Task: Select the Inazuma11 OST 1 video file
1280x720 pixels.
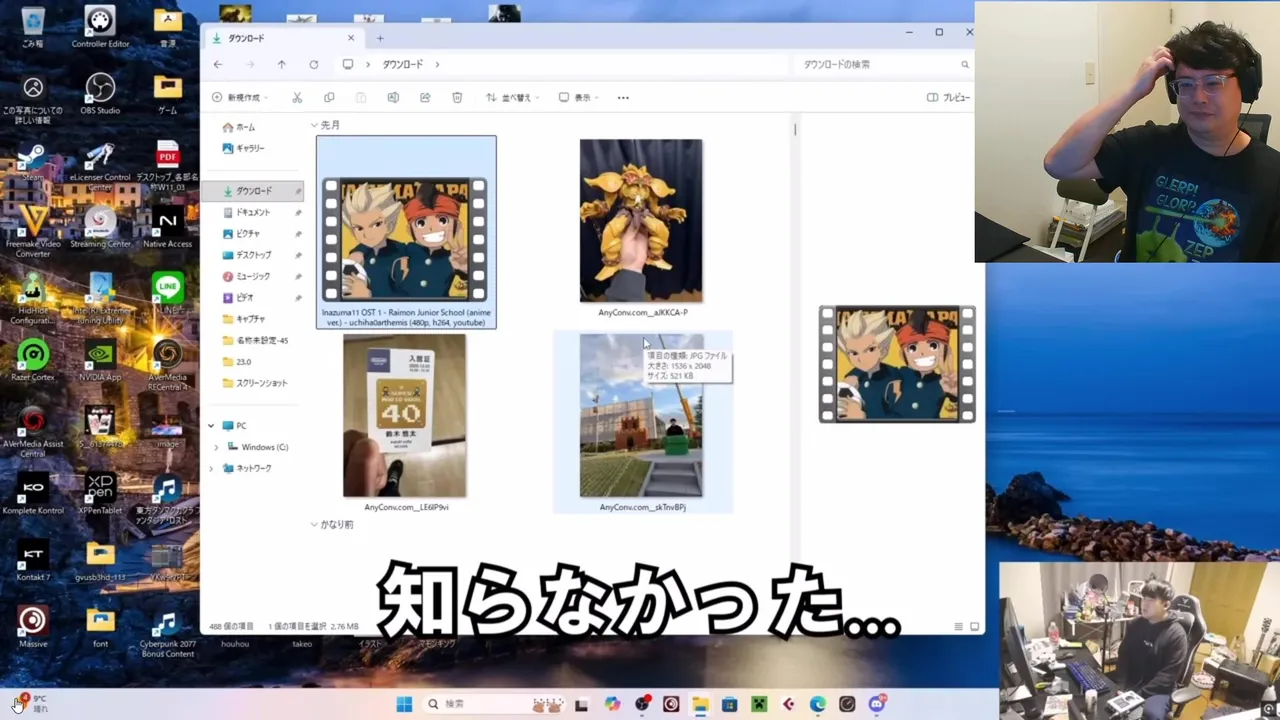Action: [406, 232]
